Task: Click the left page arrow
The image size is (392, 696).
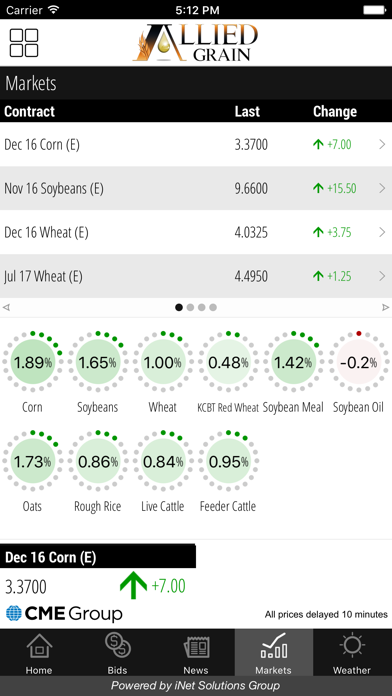Action: coord(6,307)
